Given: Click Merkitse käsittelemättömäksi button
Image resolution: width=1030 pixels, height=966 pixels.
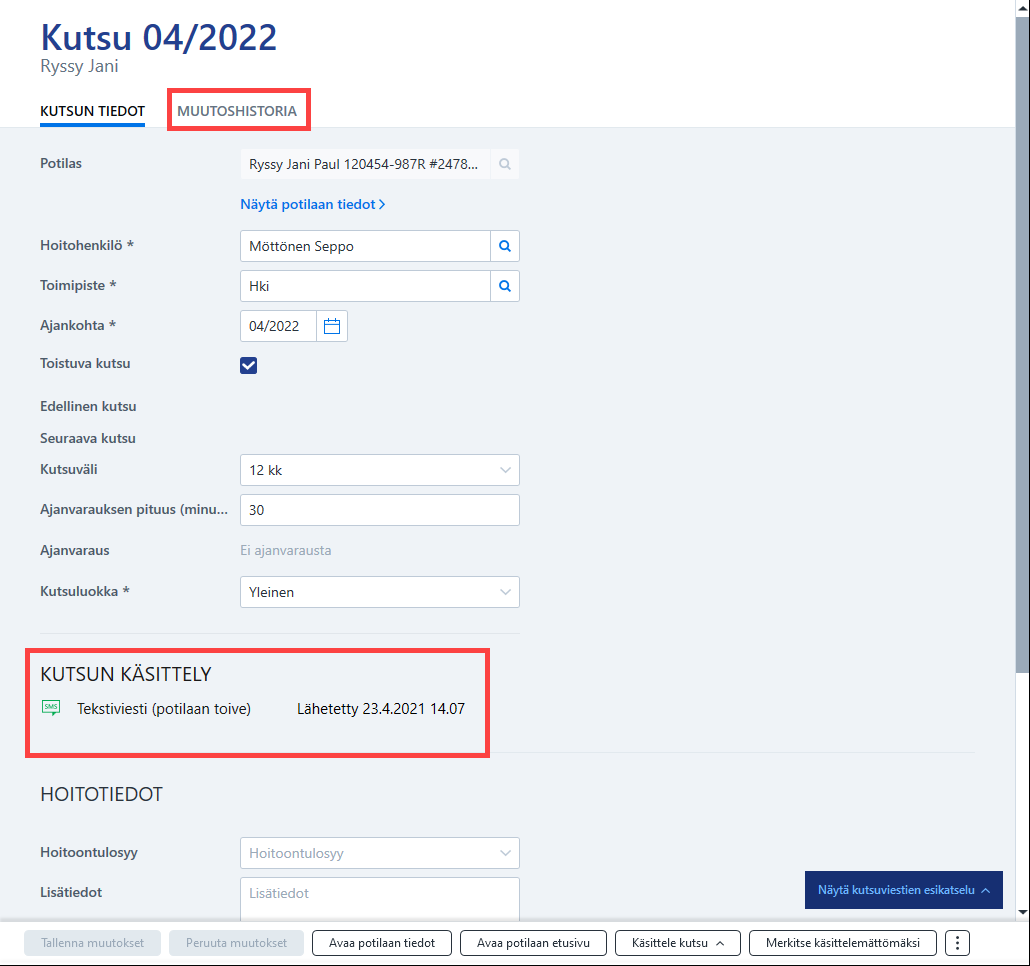Looking at the screenshot, I should [x=843, y=943].
